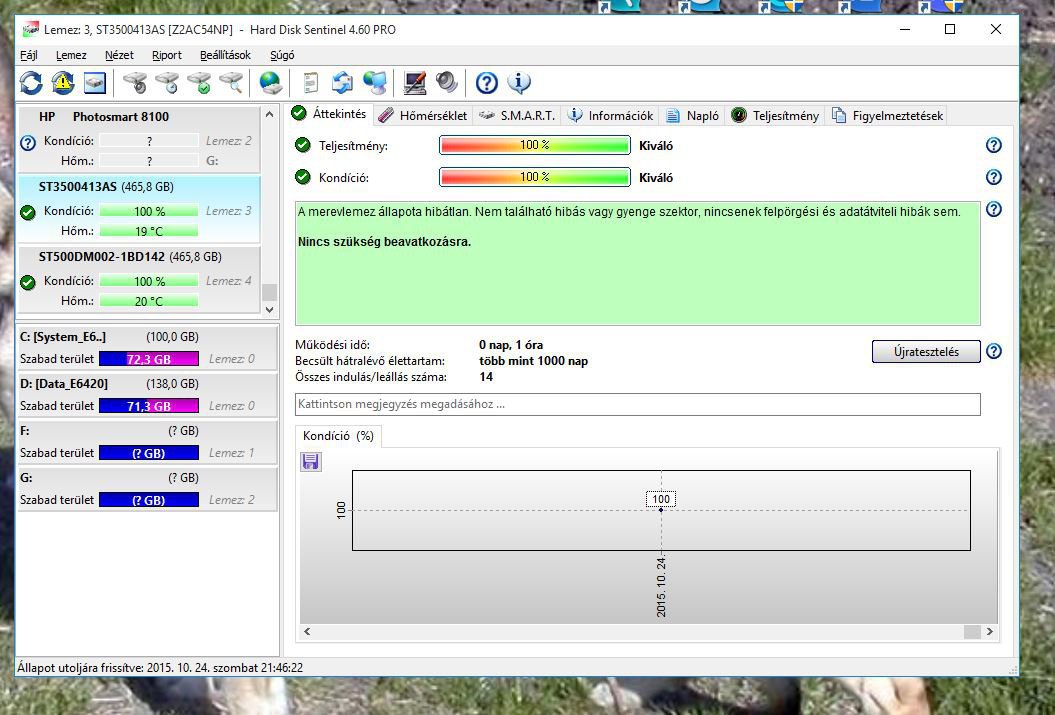Click the main Kondíció 100 % gauge bar
The height and width of the screenshot is (715, 1055).
(x=535, y=177)
